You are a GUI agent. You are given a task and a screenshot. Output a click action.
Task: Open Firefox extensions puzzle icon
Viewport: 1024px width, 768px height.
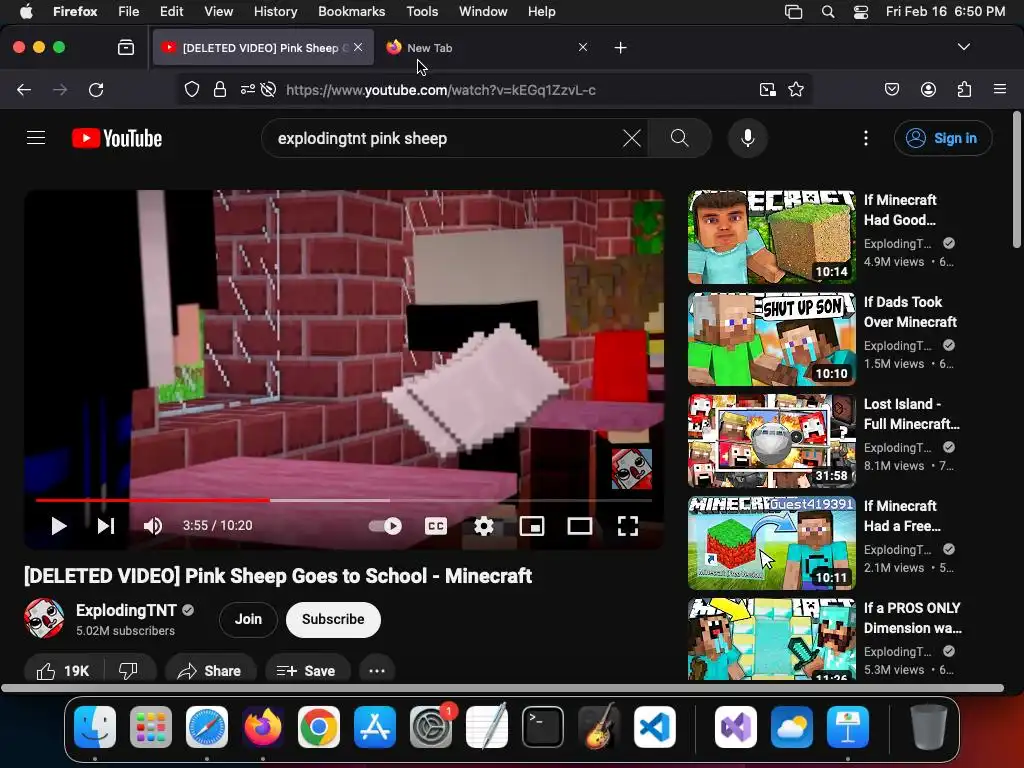[964, 89]
